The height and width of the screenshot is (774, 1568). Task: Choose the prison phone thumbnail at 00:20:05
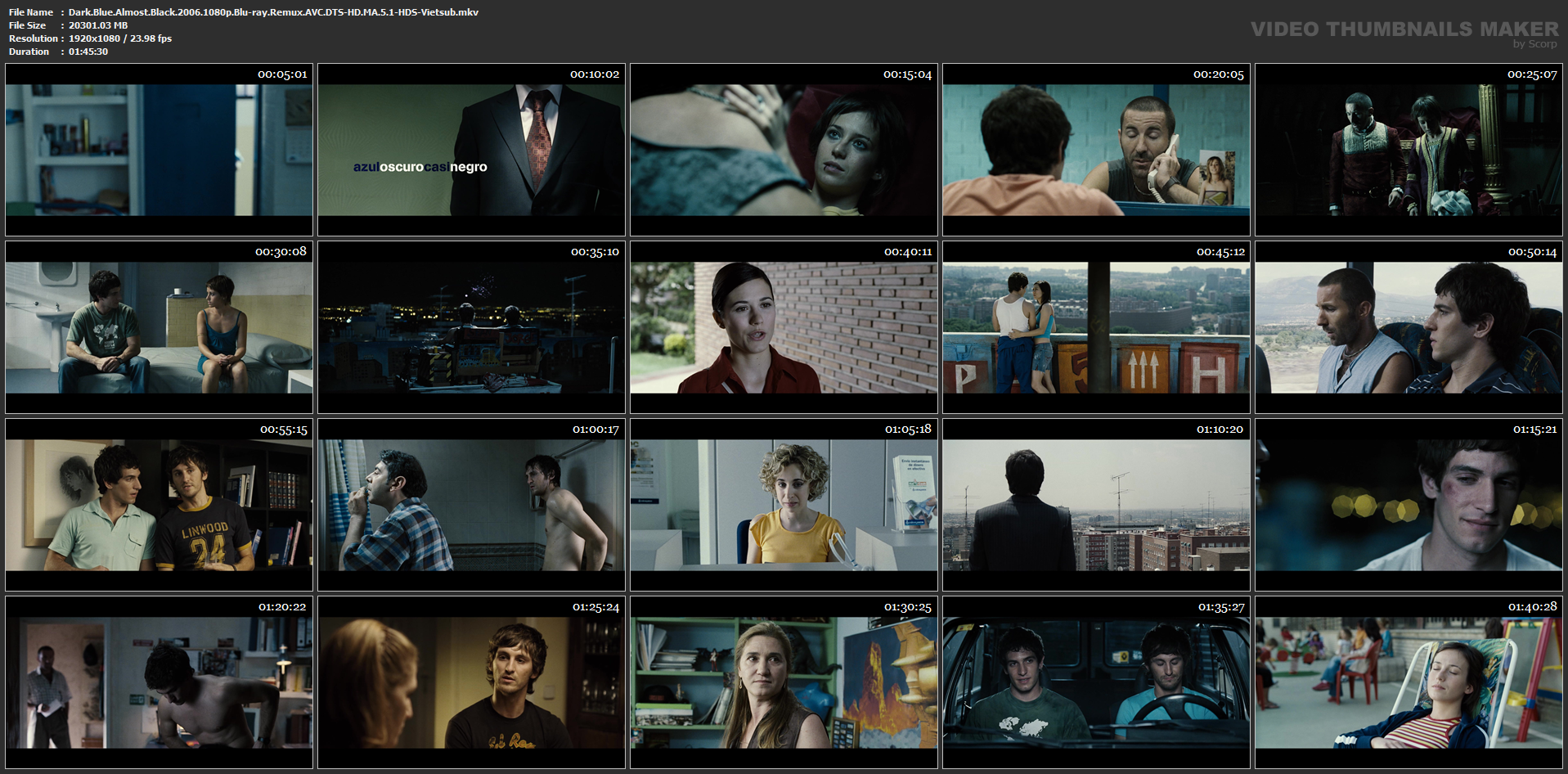click(1096, 150)
